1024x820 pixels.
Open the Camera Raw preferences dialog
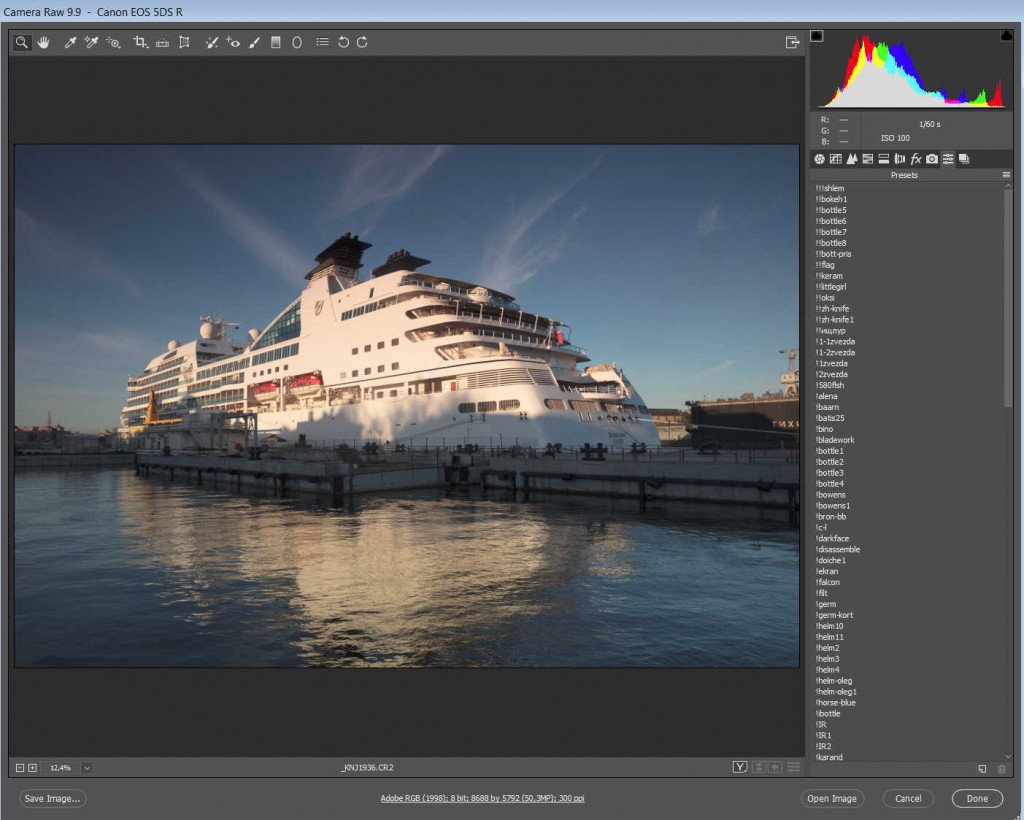(322, 43)
